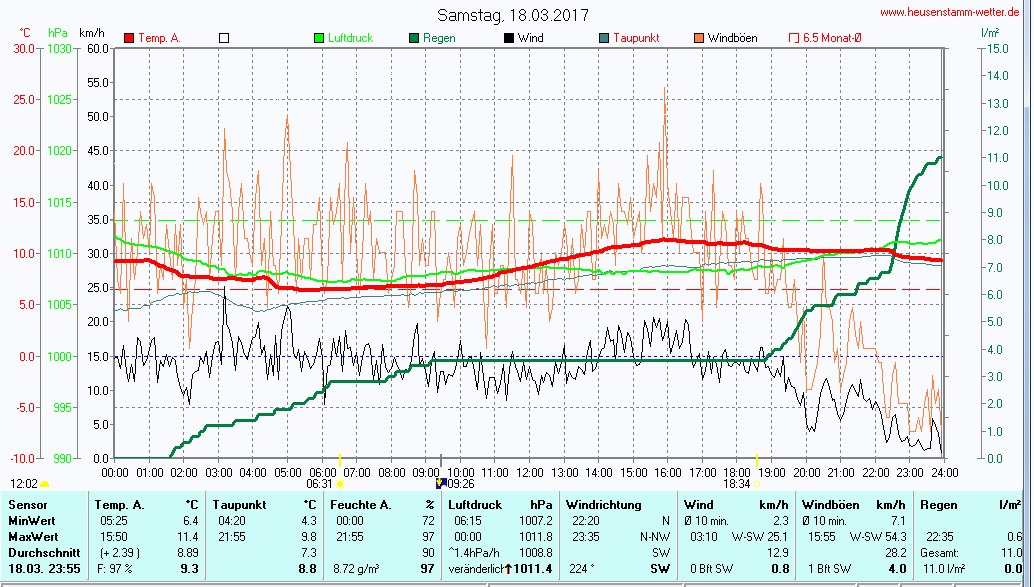
Task: Click the sun icon next to 12:02
Action: [x=45, y=483]
